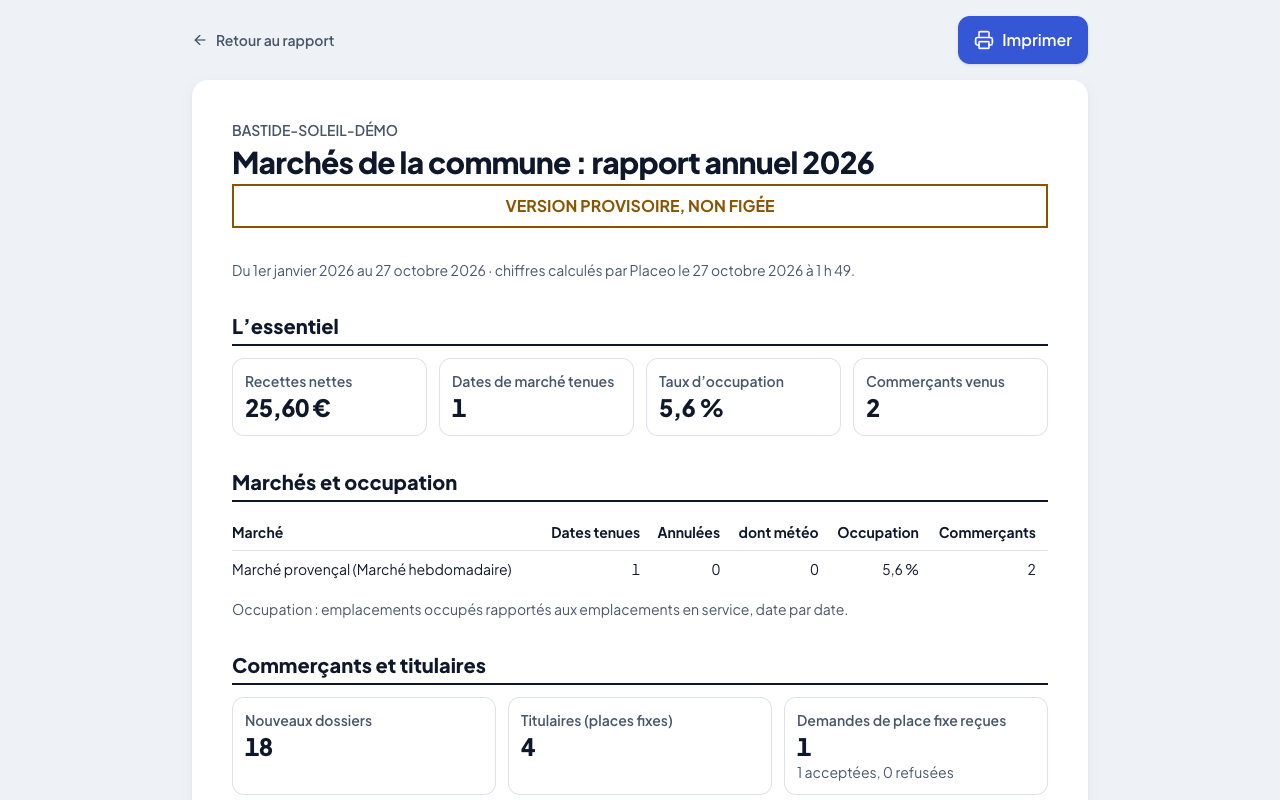Click the Commerçants column header
Image resolution: width=1280 pixels, height=800 pixels.
(x=987, y=533)
